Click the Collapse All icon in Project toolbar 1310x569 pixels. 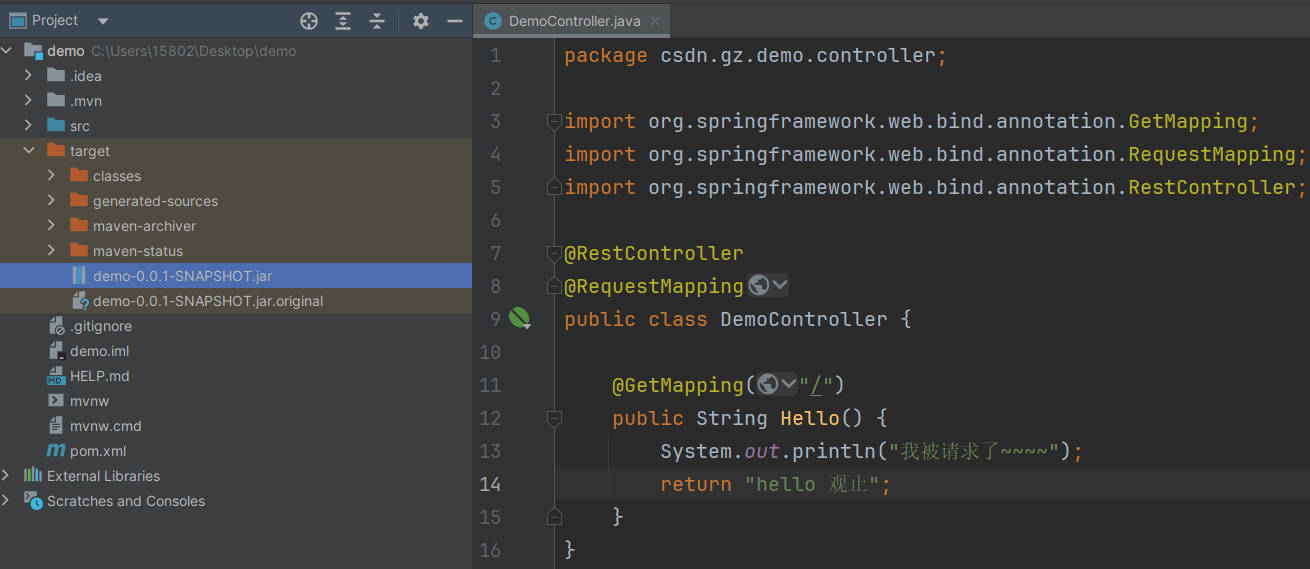coord(377,21)
